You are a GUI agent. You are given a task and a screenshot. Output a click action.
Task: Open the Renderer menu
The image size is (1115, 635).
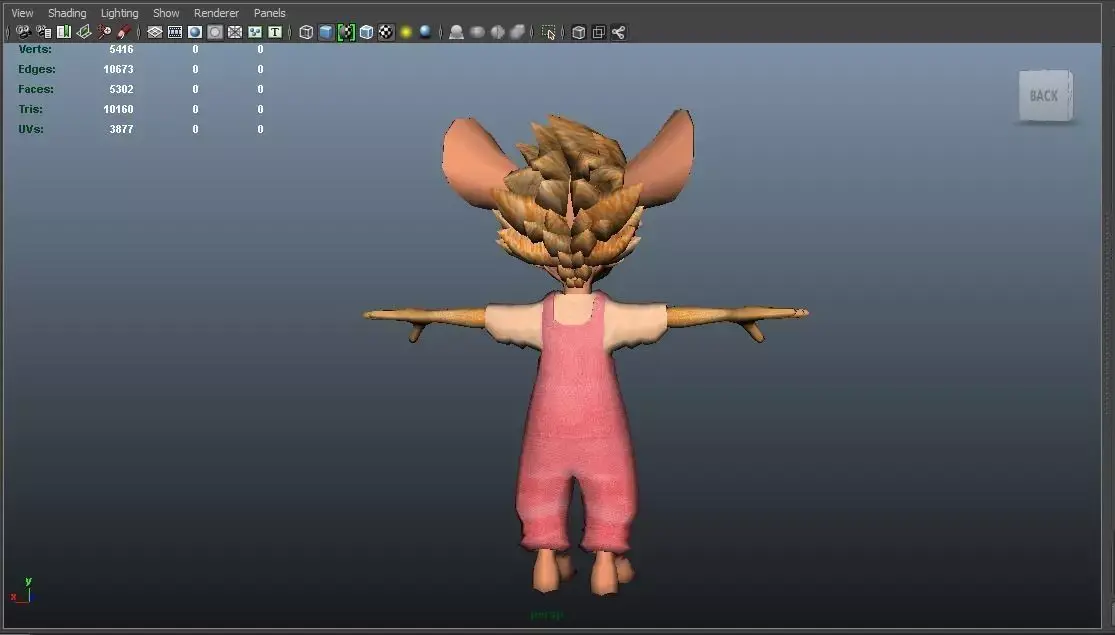(216, 12)
